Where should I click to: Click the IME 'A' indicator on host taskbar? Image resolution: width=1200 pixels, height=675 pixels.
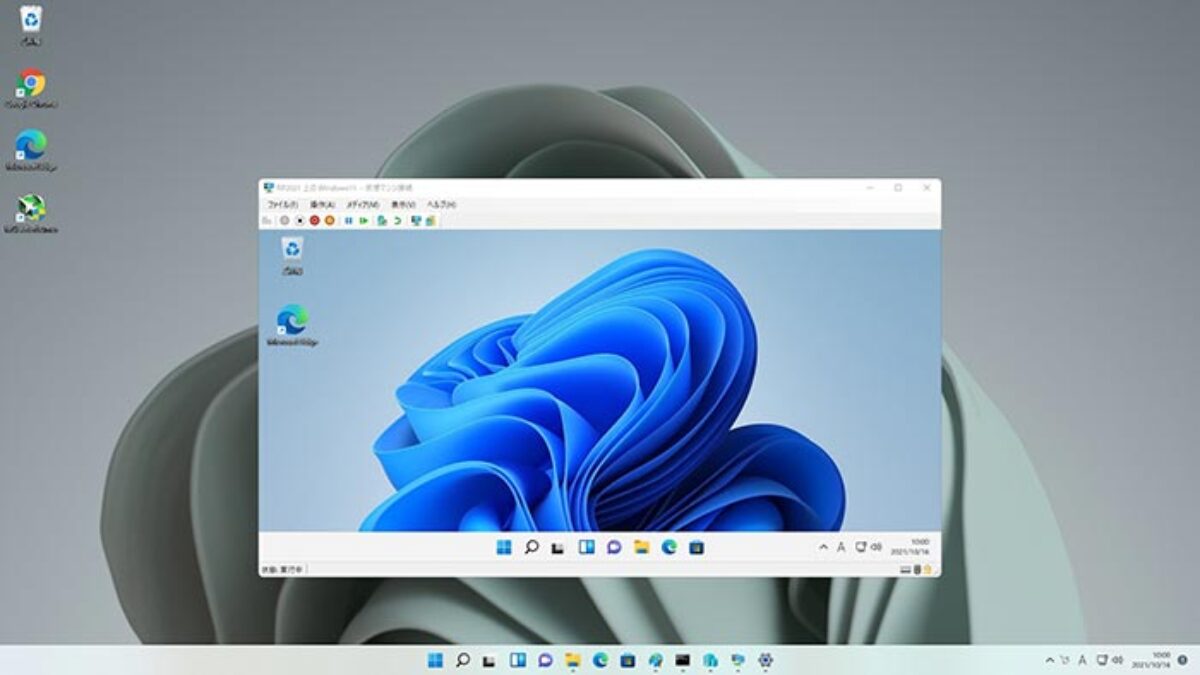point(1083,660)
